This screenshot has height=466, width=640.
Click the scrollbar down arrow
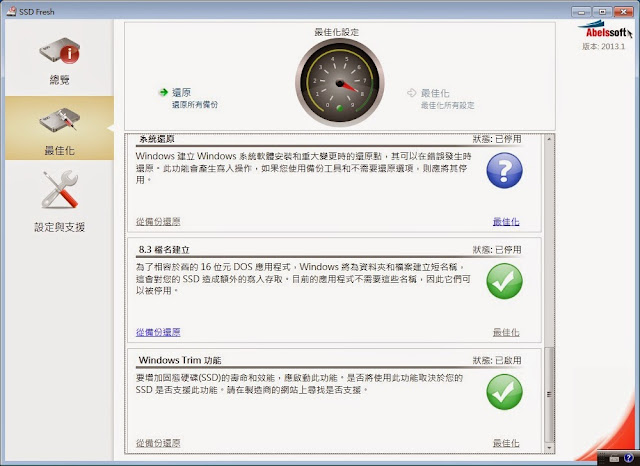click(x=549, y=448)
